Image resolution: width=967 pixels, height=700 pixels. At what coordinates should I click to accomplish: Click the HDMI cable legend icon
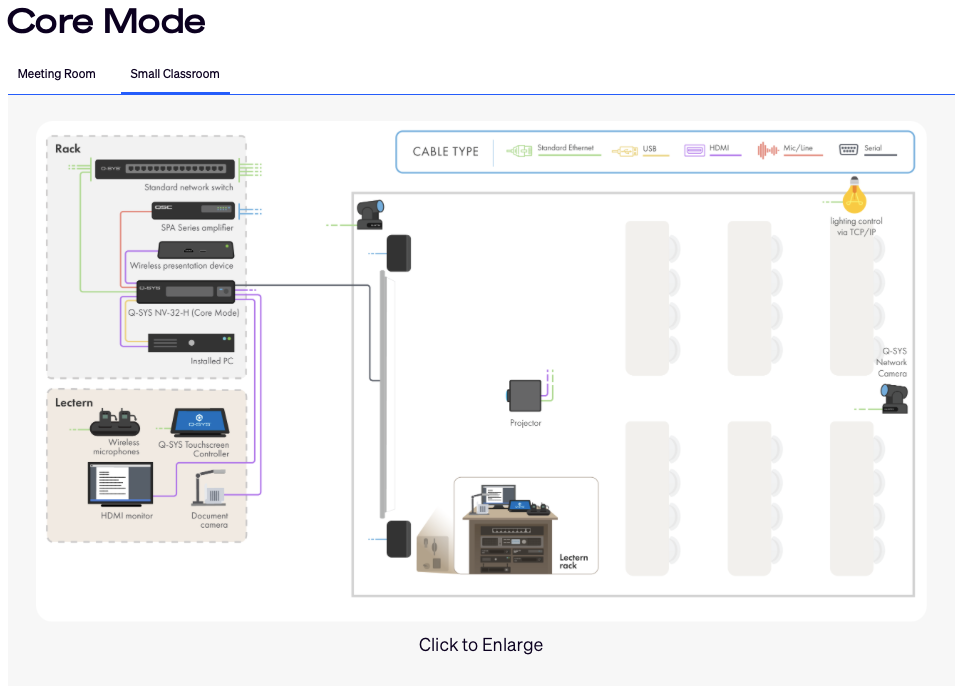coord(694,150)
